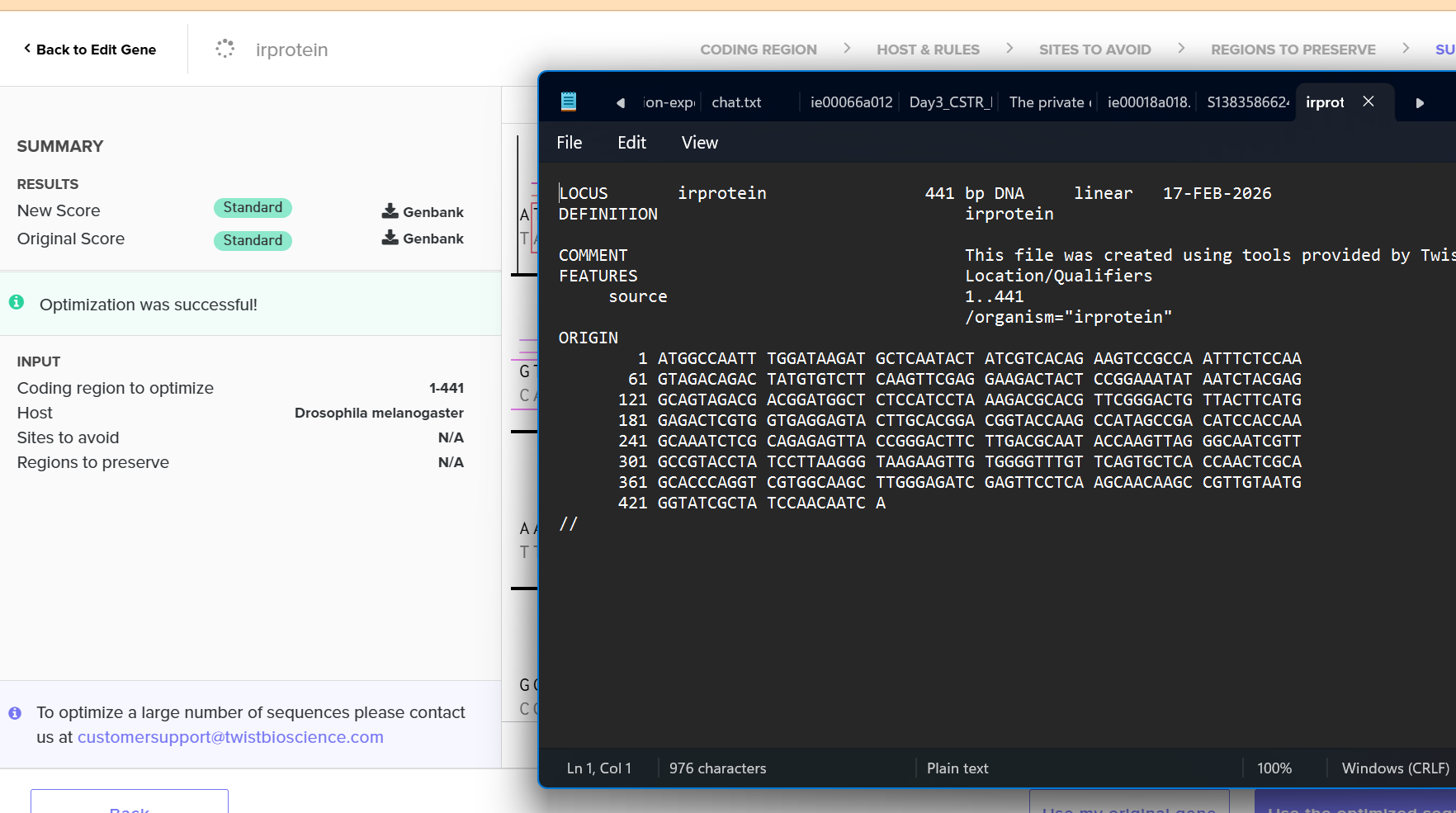This screenshot has height=813, width=1456.
Task: Click the Windows (CRLF) line ending indicator
Action: pyautogui.click(x=1394, y=768)
